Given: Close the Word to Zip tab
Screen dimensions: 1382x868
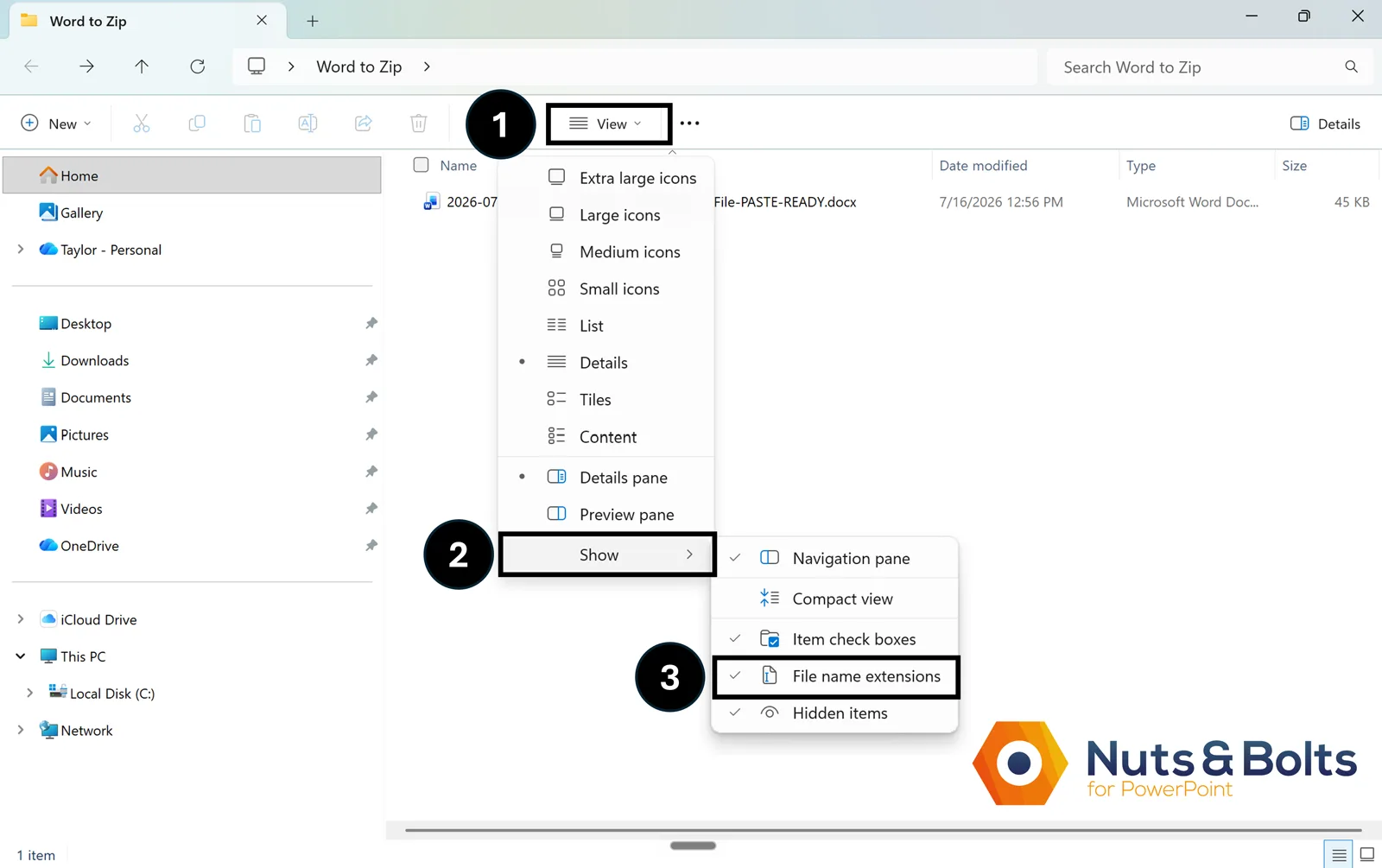Looking at the screenshot, I should tap(262, 20).
